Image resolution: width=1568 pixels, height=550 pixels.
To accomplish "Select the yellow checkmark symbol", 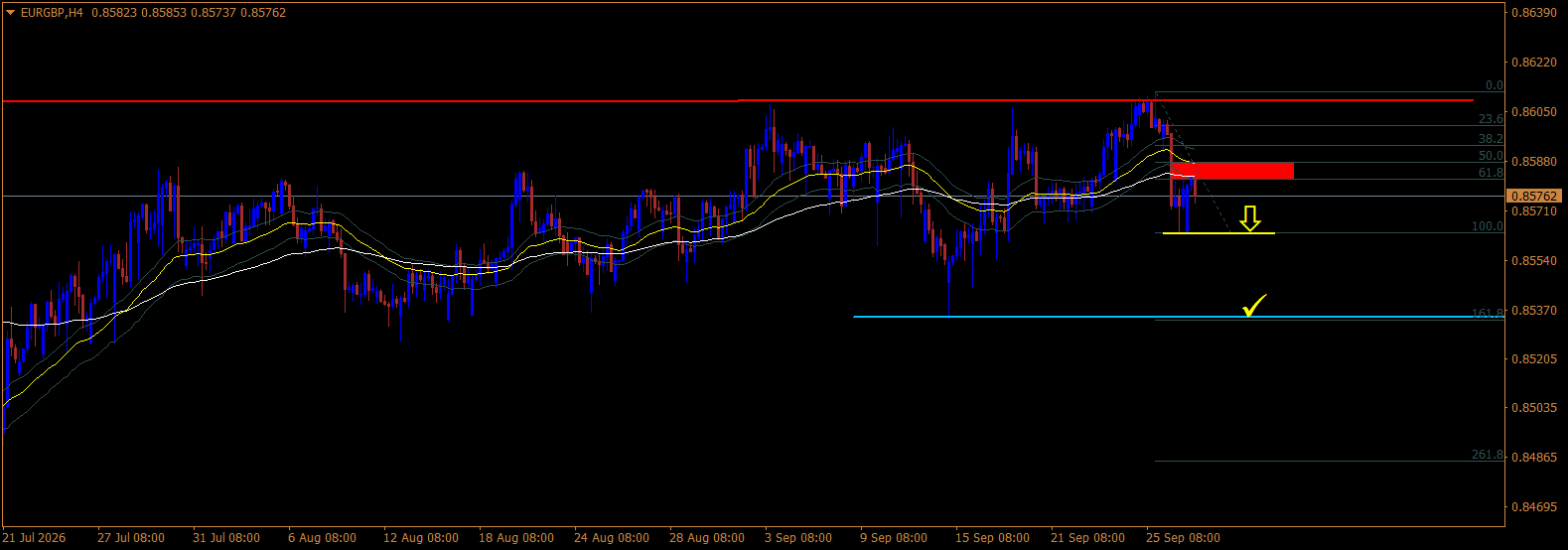I will point(1254,306).
